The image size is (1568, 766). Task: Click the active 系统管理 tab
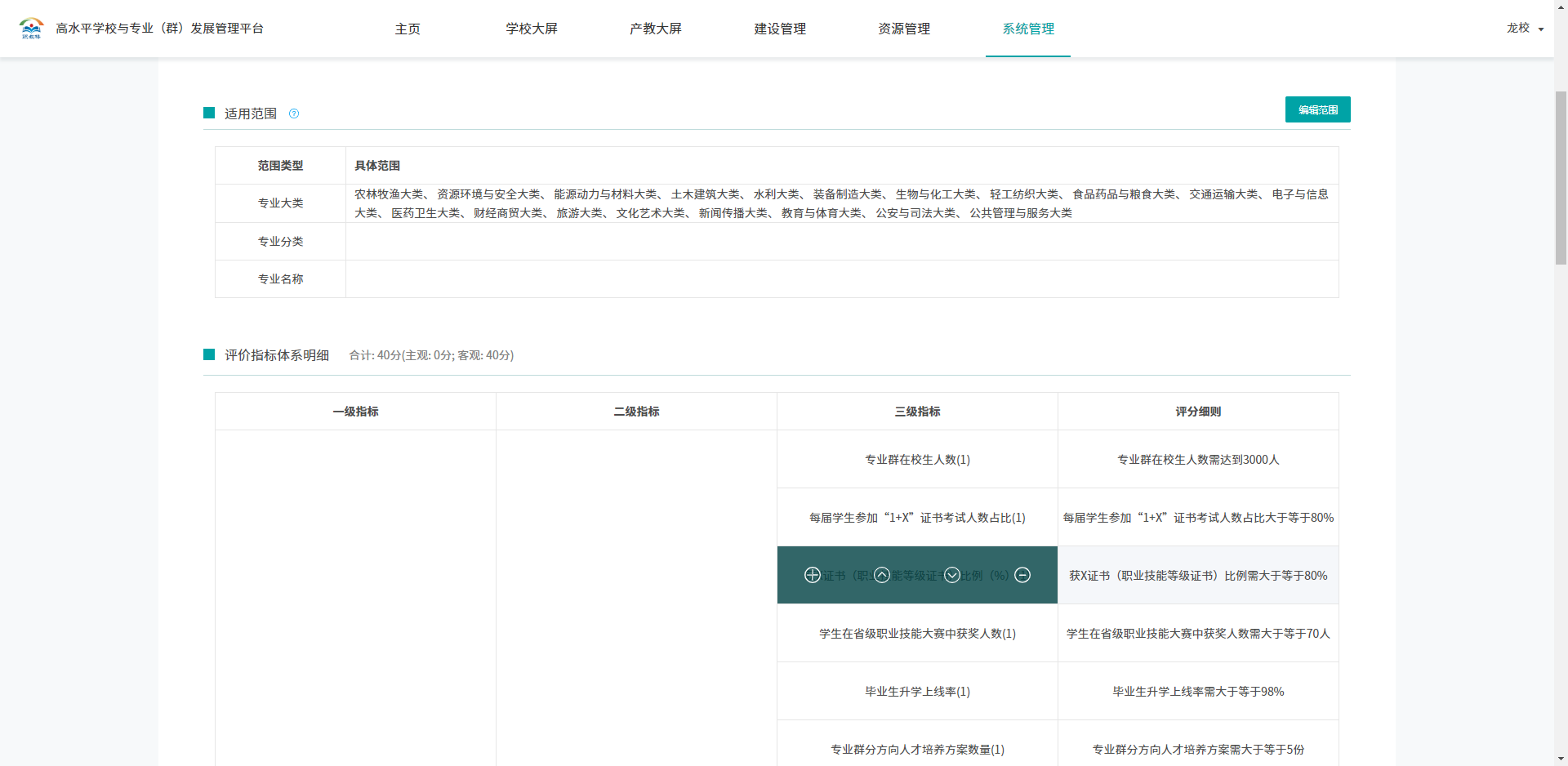[1028, 29]
